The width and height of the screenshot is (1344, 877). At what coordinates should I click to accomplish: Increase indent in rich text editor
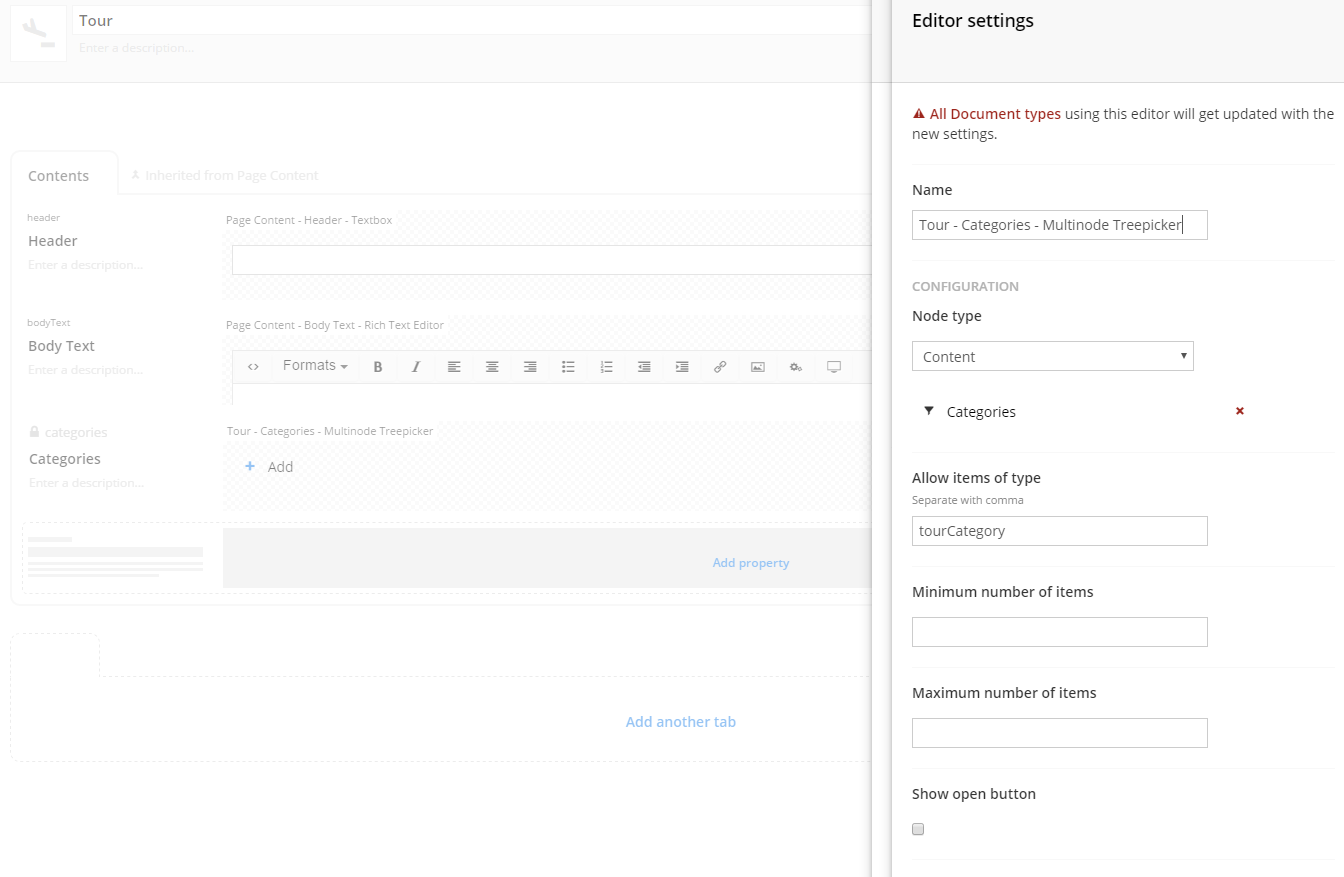682,367
